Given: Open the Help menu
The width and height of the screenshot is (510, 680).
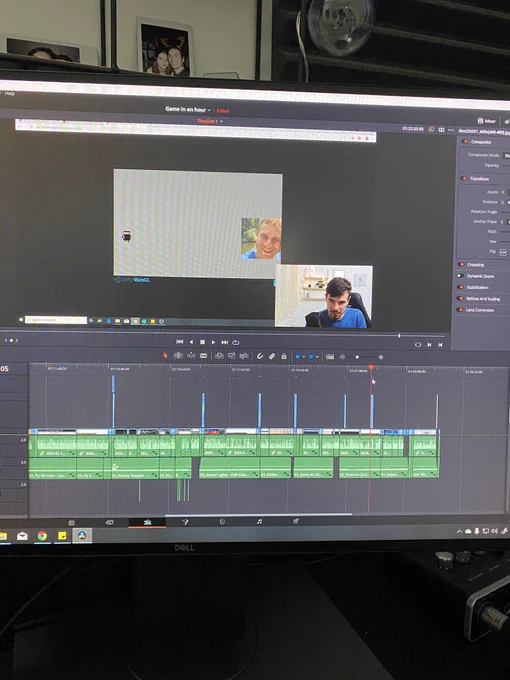Looking at the screenshot, I should click(x=10, y=93).
